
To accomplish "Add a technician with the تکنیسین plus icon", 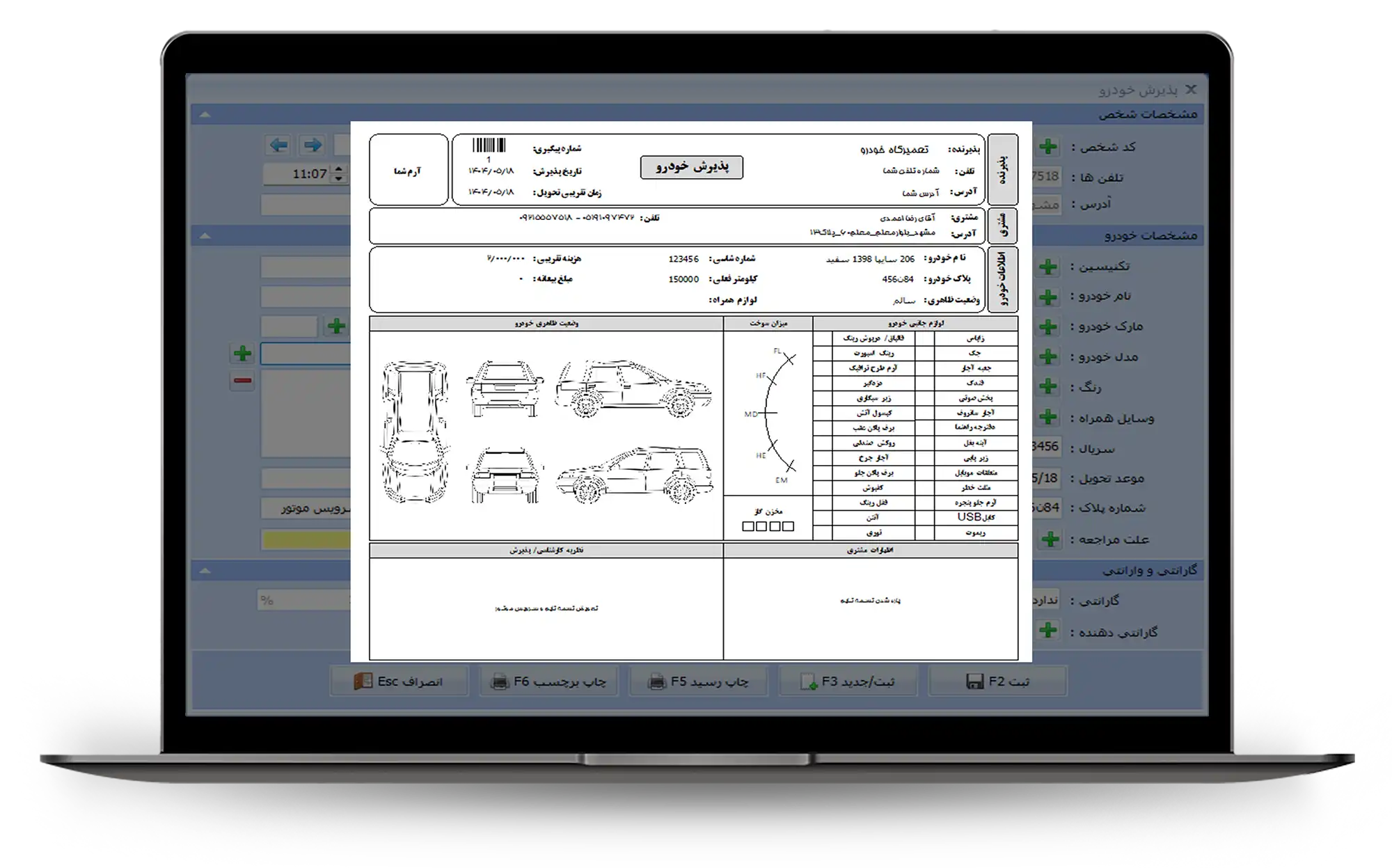I will coord(1048,267).
